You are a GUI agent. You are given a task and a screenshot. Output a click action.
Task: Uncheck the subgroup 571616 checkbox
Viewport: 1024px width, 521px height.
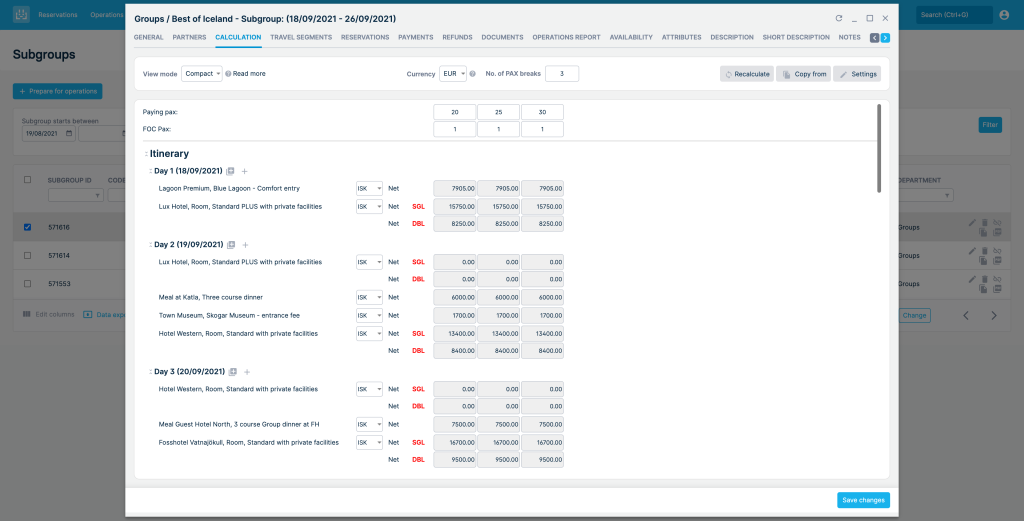click(x=27, y=227)
